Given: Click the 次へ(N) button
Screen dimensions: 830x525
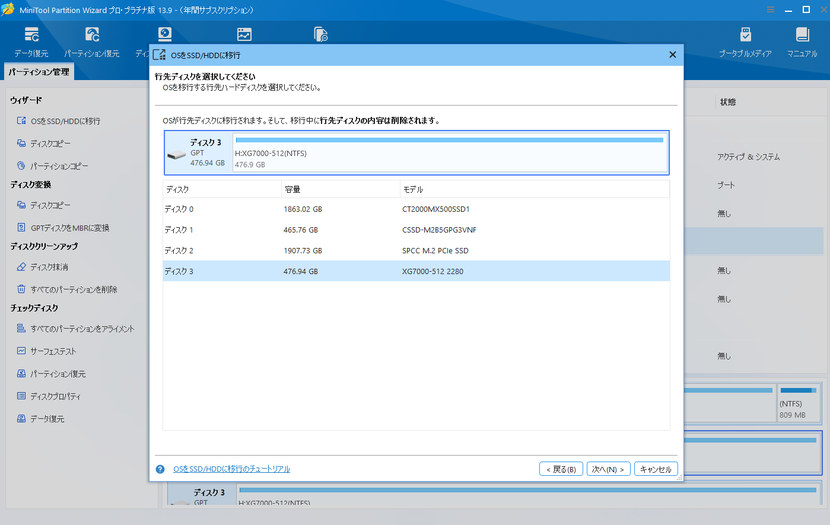Looking at the screenshot, I should 608,469.
